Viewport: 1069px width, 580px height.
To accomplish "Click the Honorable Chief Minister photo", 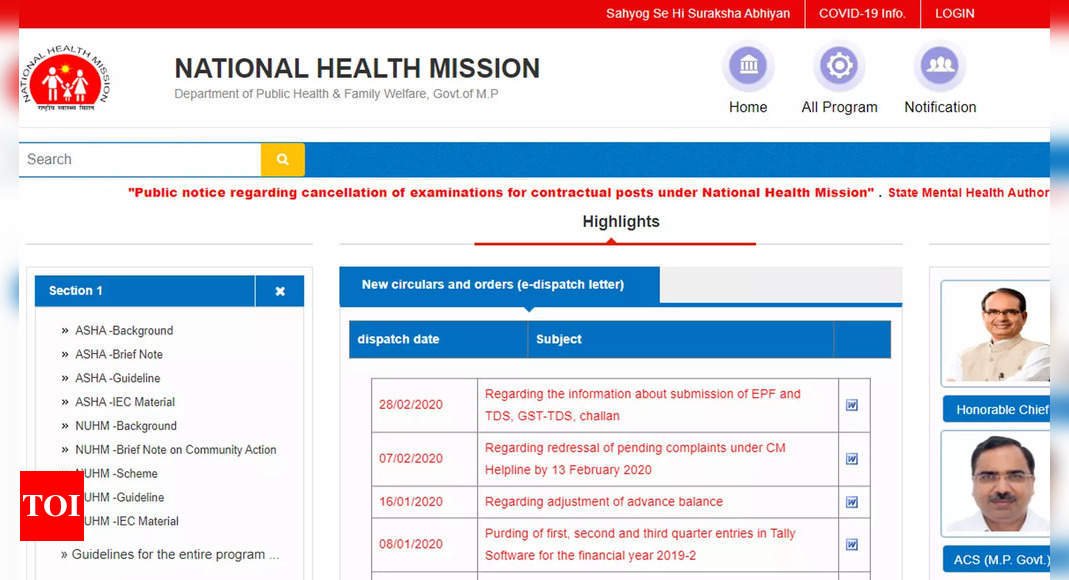I will point(996,334).
